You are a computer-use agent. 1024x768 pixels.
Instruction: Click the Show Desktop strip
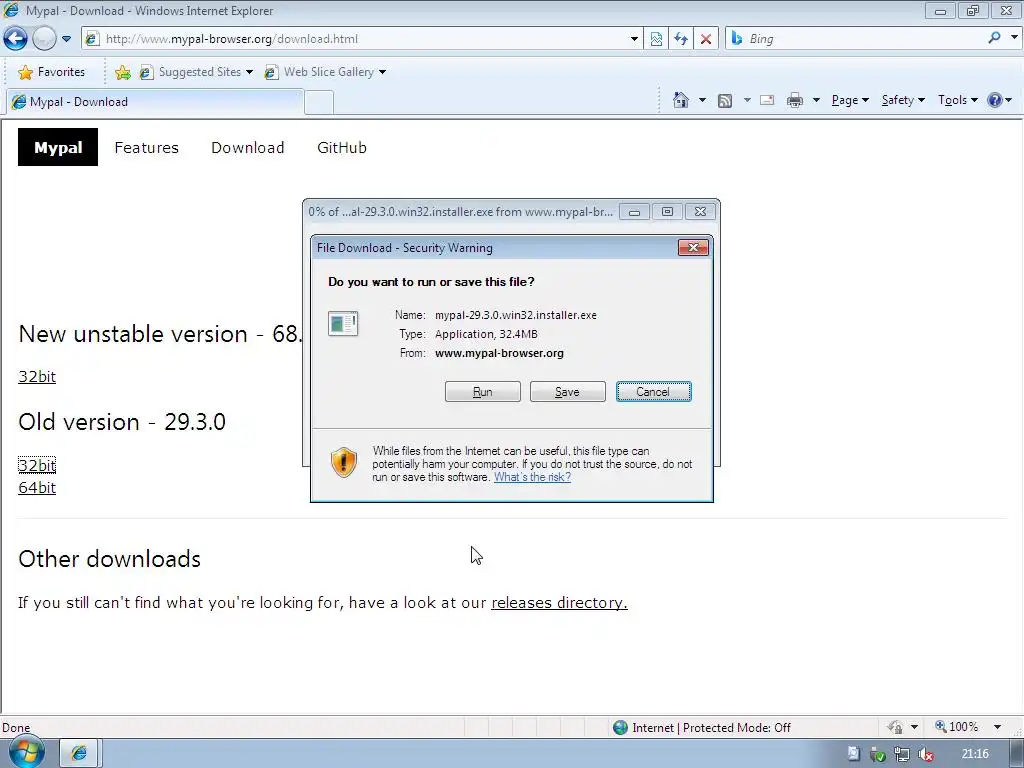pos(1017,754)
